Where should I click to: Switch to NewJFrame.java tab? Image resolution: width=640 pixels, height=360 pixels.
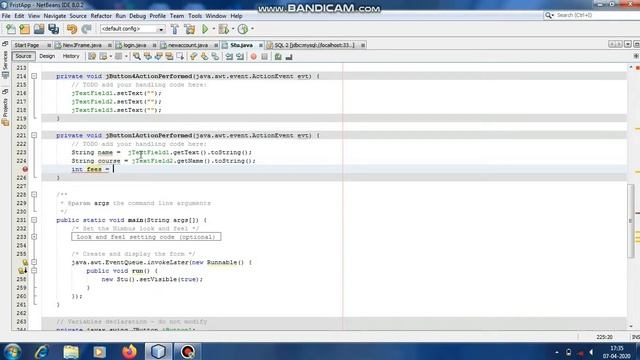[82, 45]
